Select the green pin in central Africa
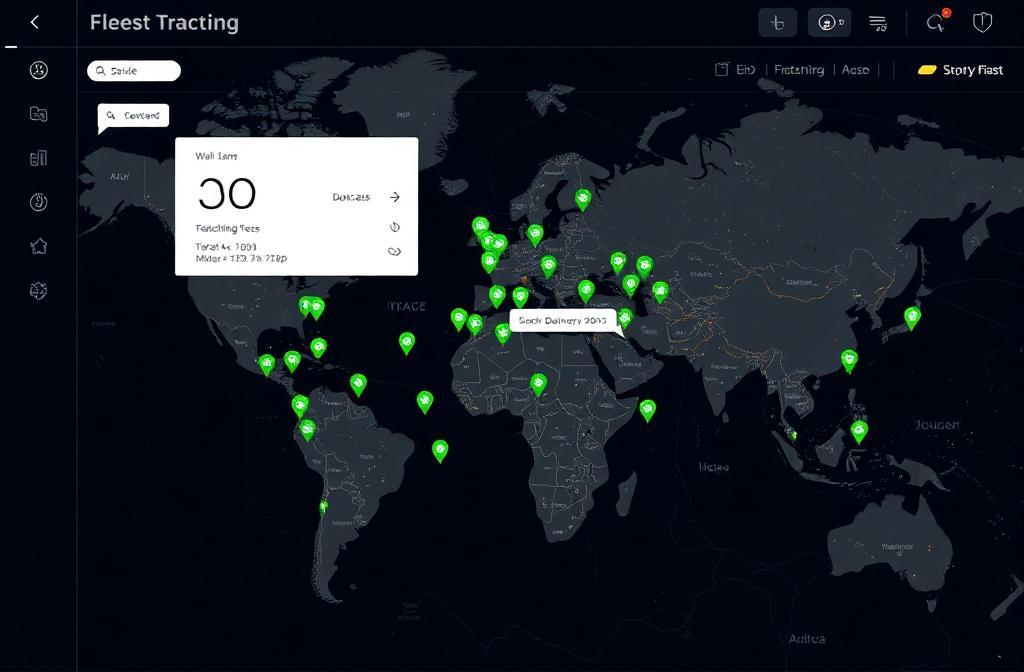 click(x=538, y=384)
